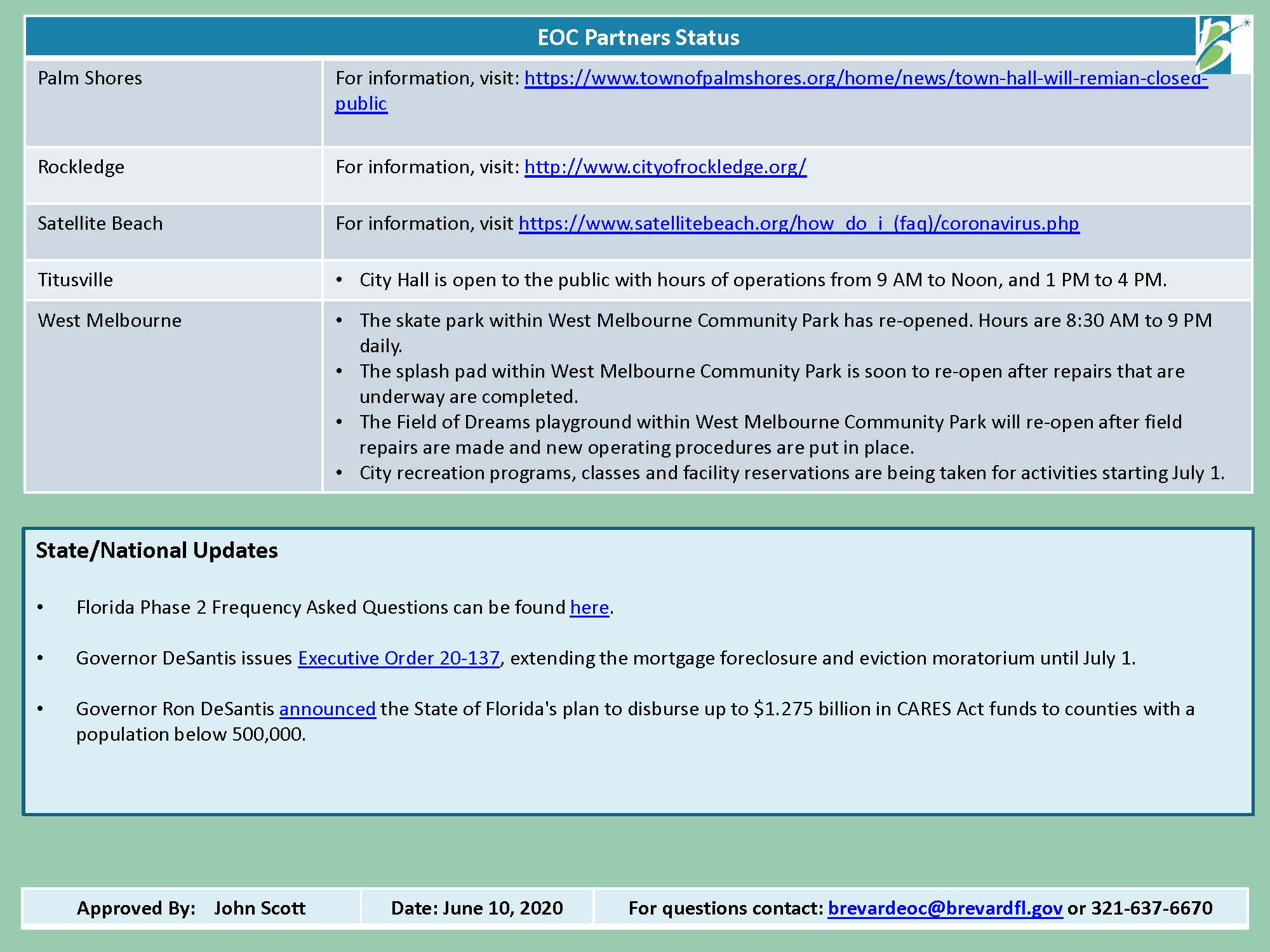Screen dimensions: 1270x952
Task: Click the State/National Updates heading
Action: 157,551
